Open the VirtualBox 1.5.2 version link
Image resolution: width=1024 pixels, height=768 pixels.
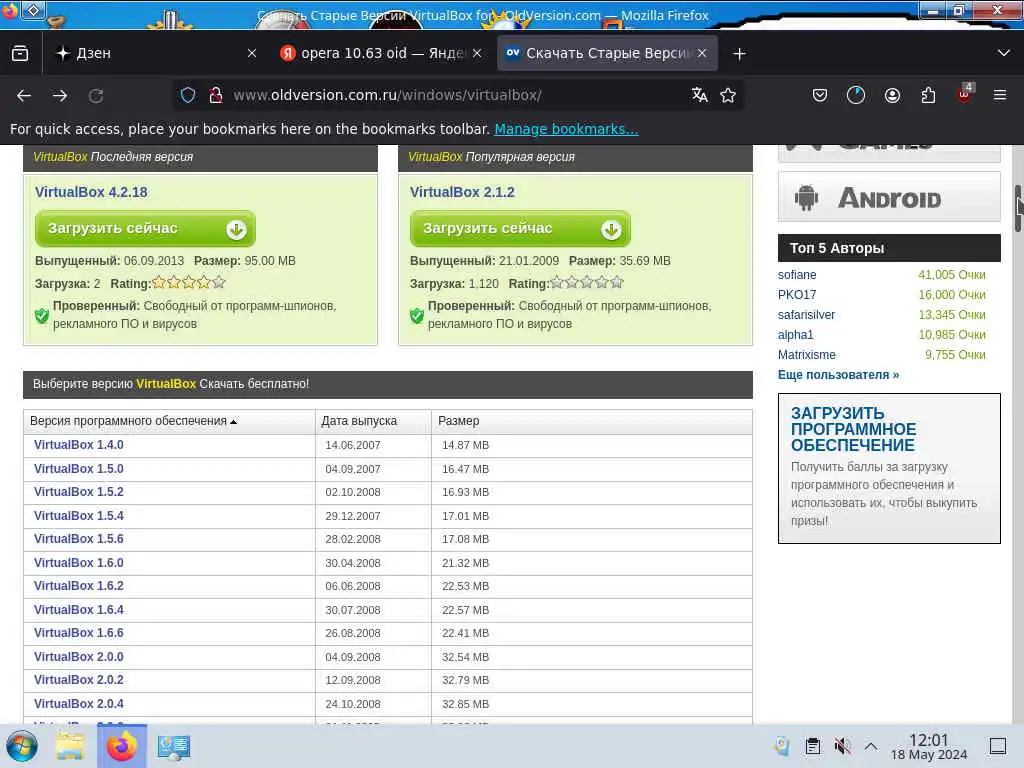point(78,492)
